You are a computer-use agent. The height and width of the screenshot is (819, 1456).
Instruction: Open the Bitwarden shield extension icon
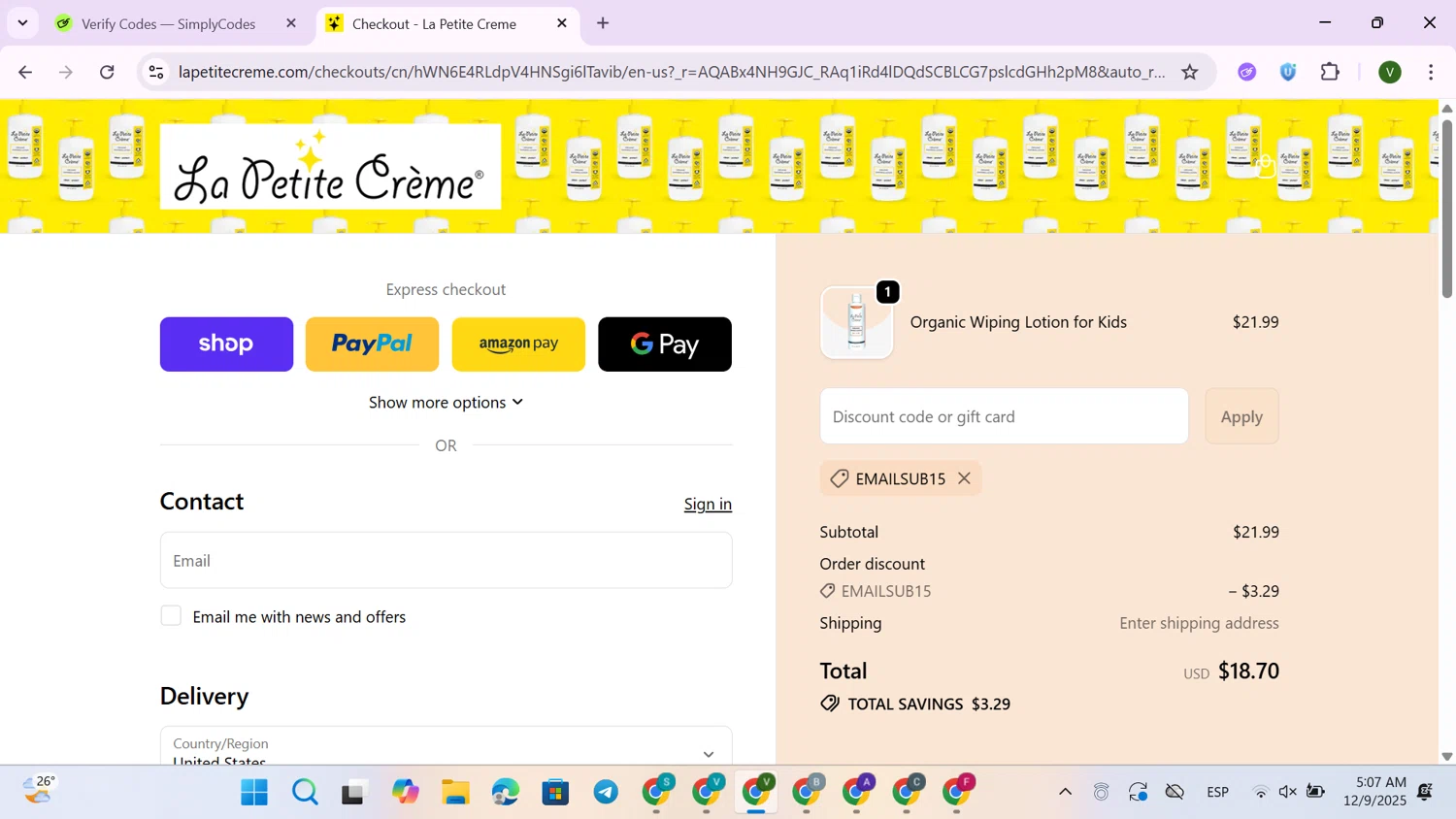point(1288,72)
